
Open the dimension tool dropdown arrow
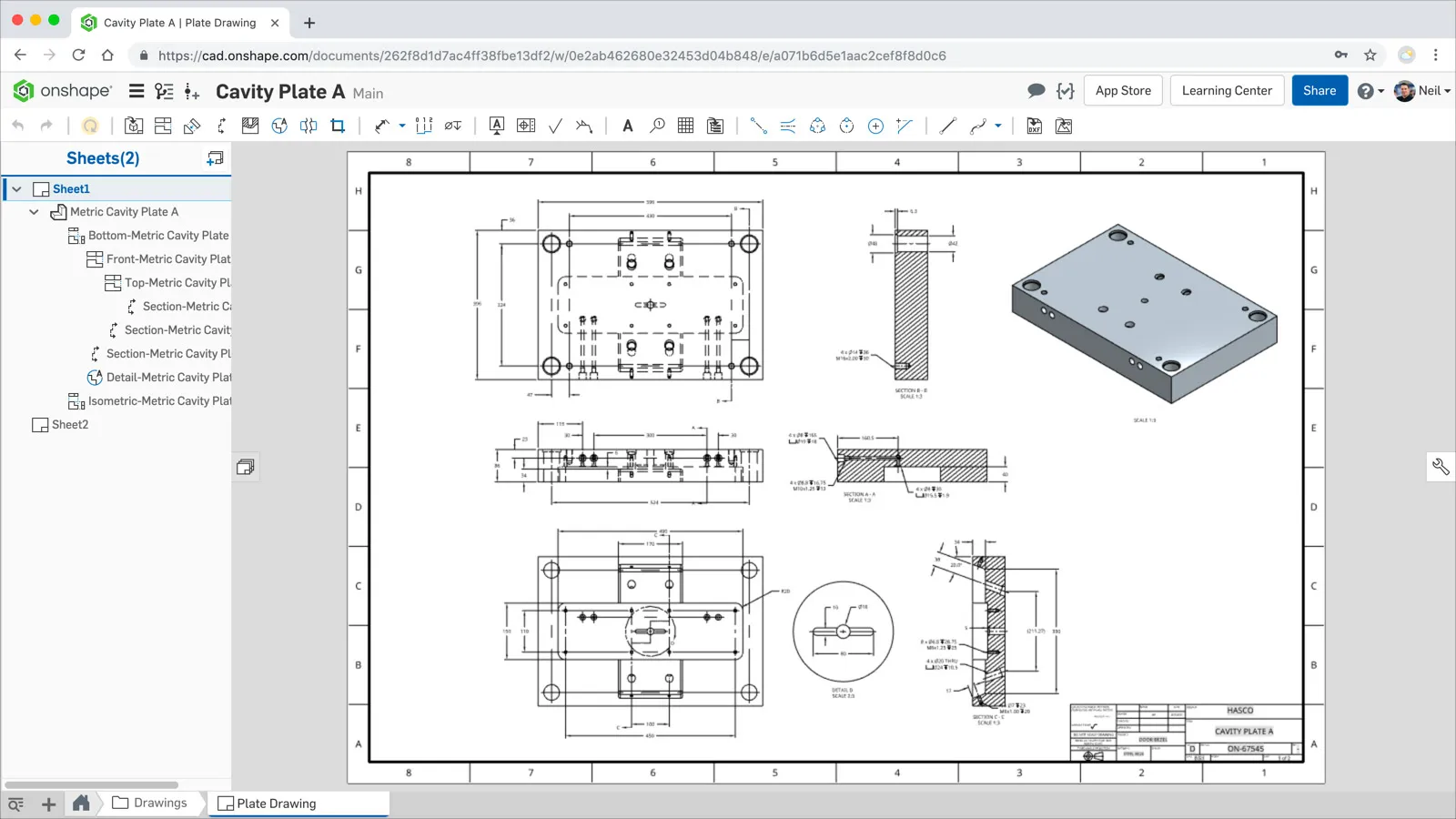[x=402, y=126]
